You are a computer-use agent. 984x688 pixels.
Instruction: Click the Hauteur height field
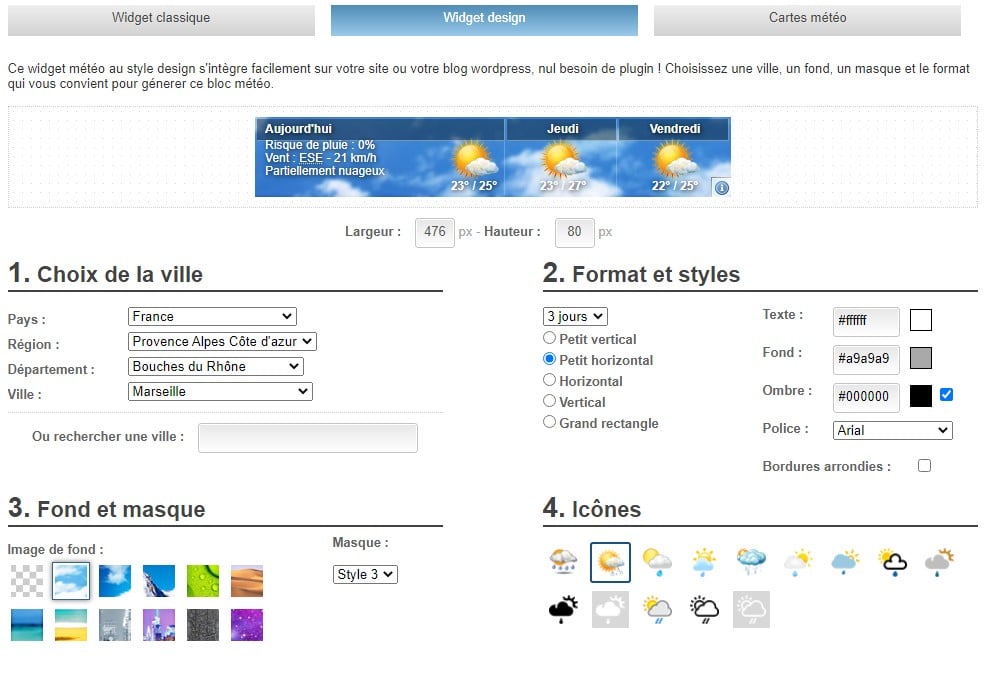coord(575,232)
